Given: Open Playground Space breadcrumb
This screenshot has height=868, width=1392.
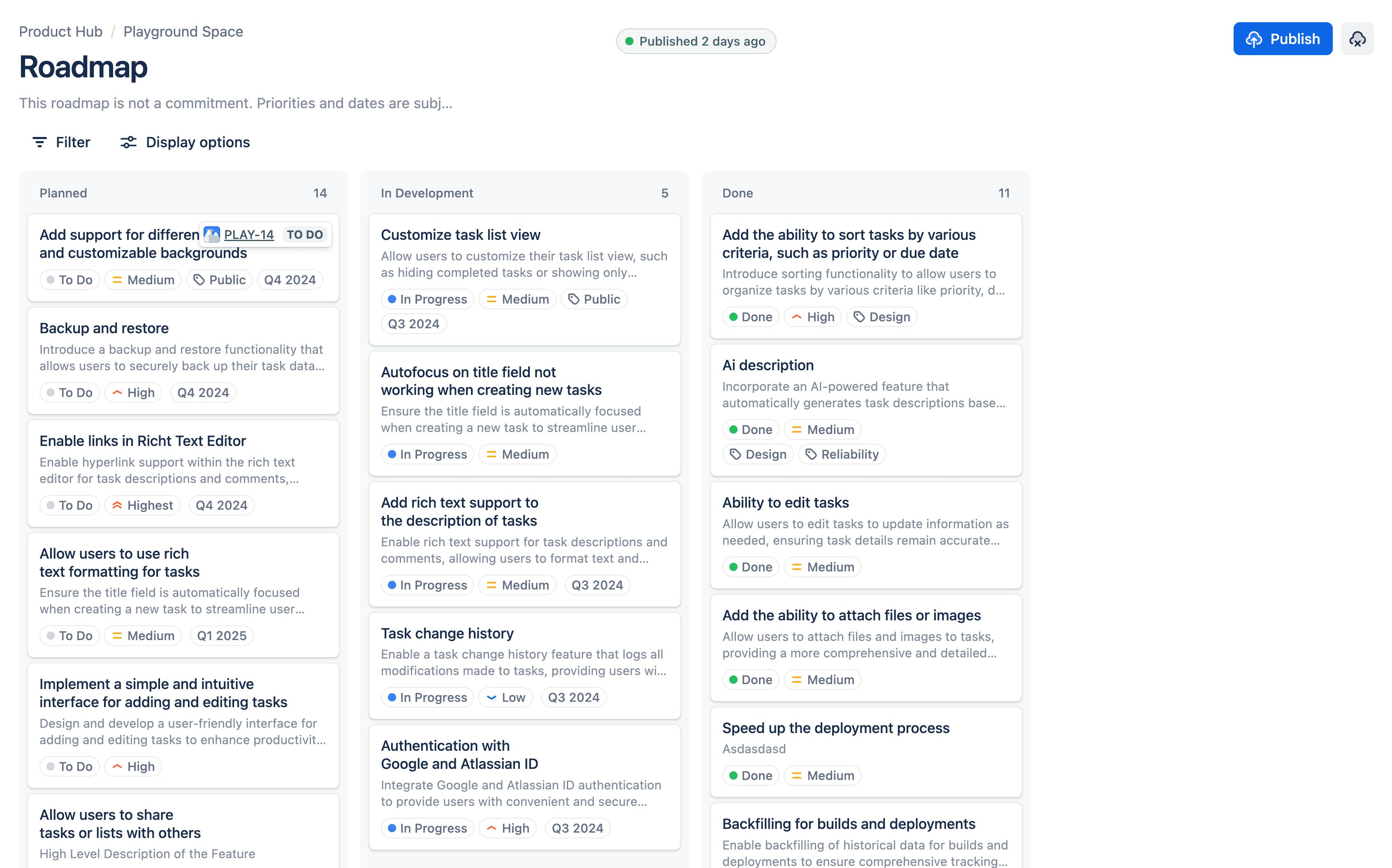Looking at the screenshot, I should (183, 32).
